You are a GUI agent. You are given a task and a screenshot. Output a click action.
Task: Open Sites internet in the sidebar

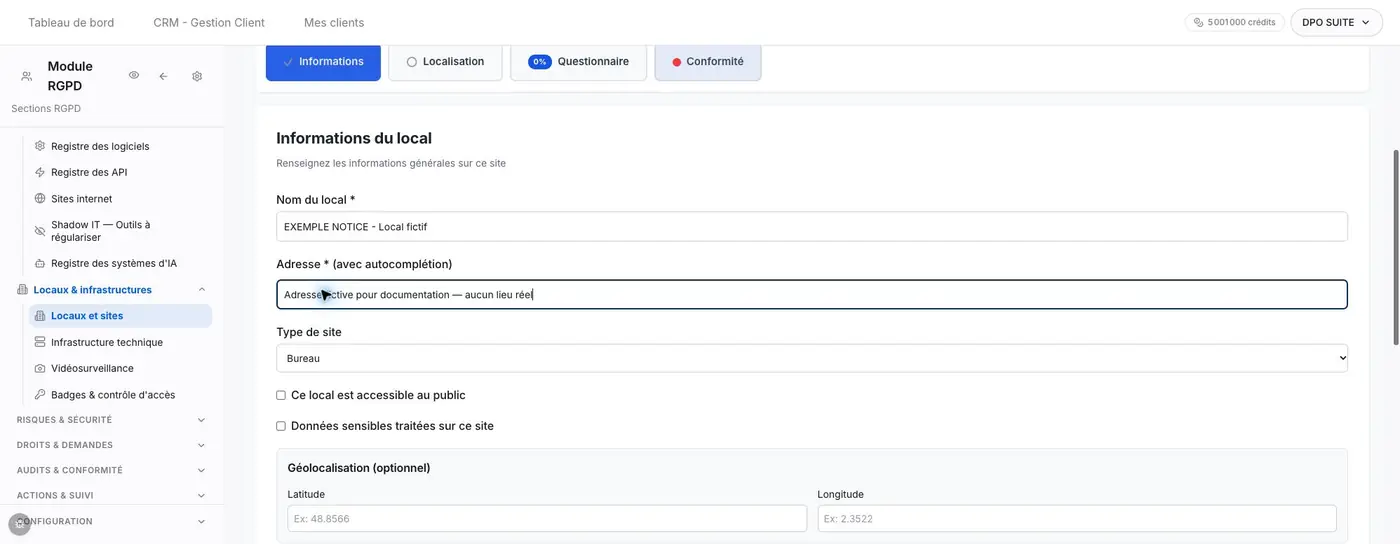(x=120, y=199)
